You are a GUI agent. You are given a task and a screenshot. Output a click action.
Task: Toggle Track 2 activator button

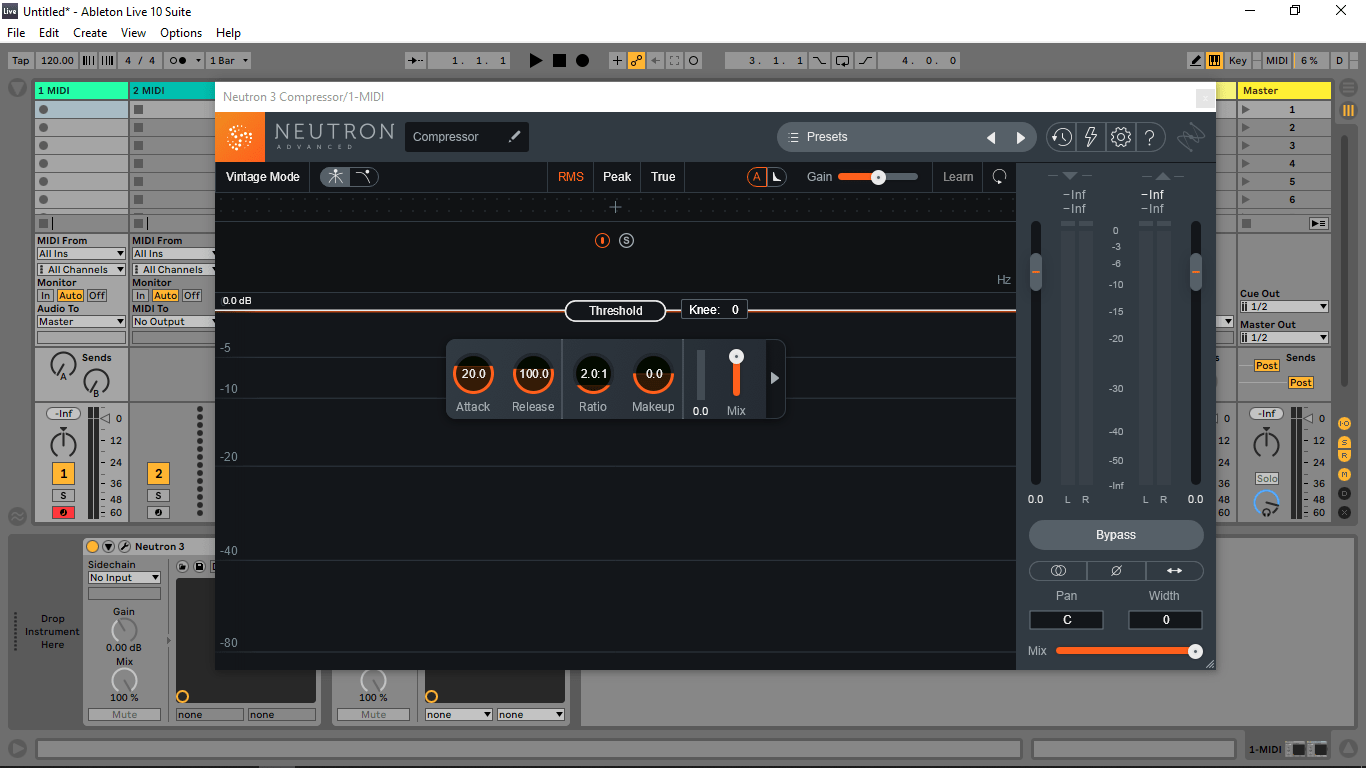click(x=158, y=474)
